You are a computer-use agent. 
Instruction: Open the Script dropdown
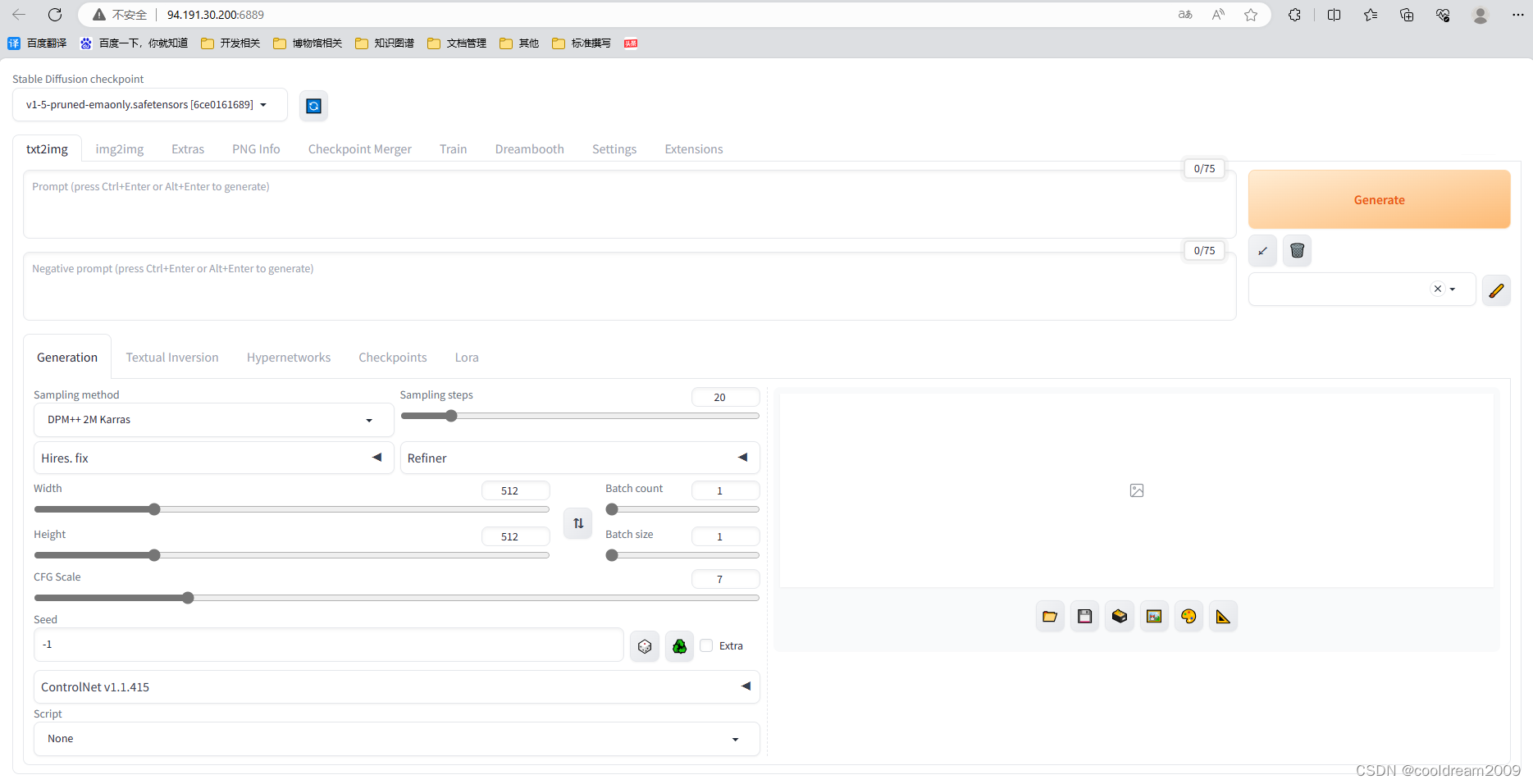(x=396, y=739)
